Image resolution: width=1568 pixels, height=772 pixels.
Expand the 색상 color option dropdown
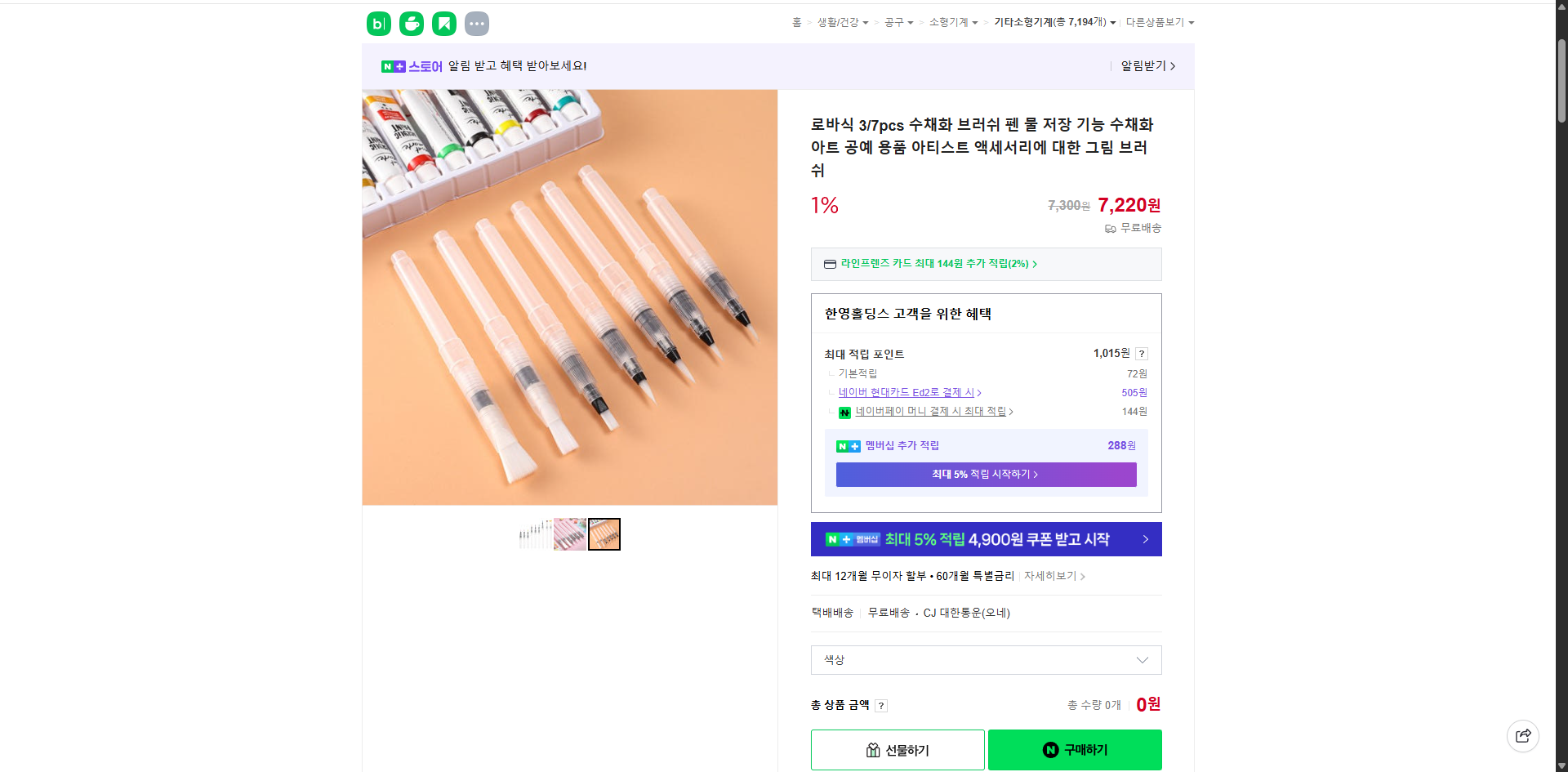(986, 660)
